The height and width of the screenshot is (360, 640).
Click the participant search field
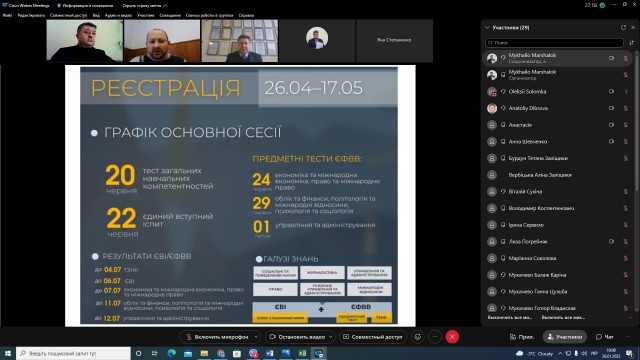tap(554, 42)
